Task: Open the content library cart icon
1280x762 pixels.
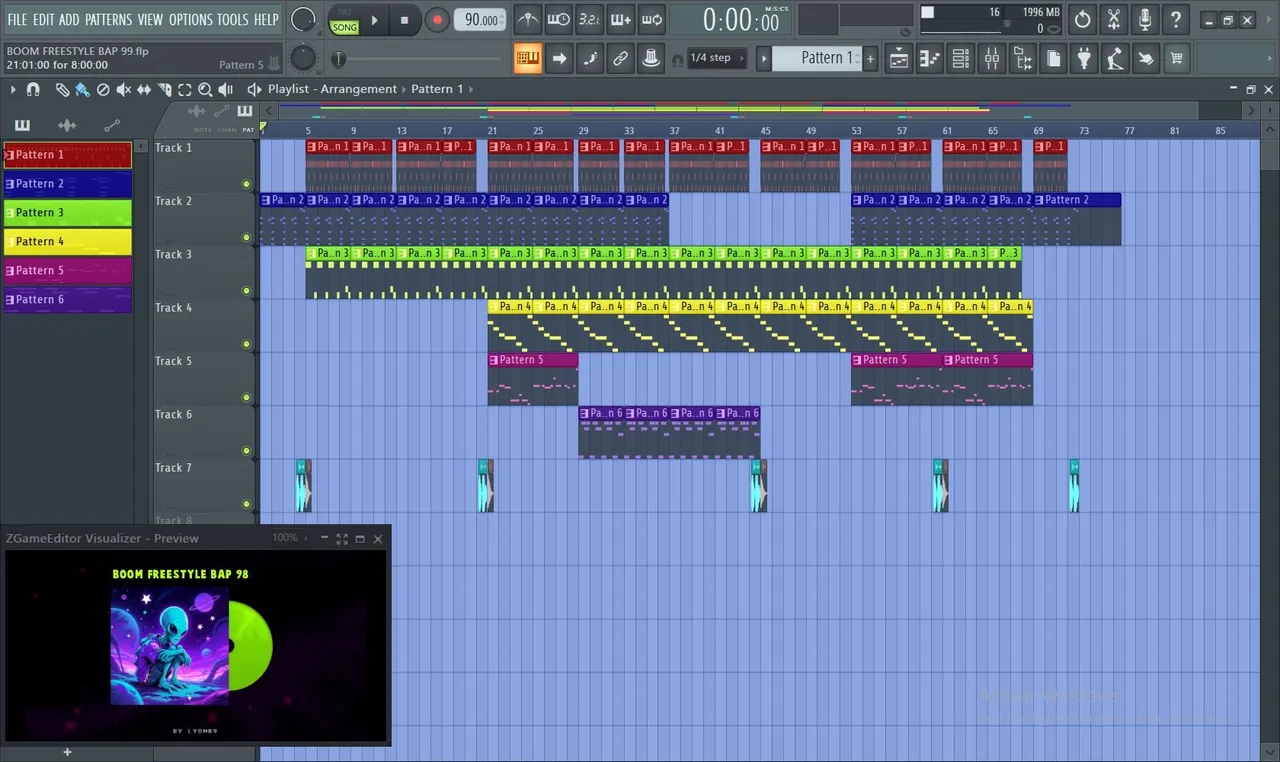Action: tap(1176, 59)
